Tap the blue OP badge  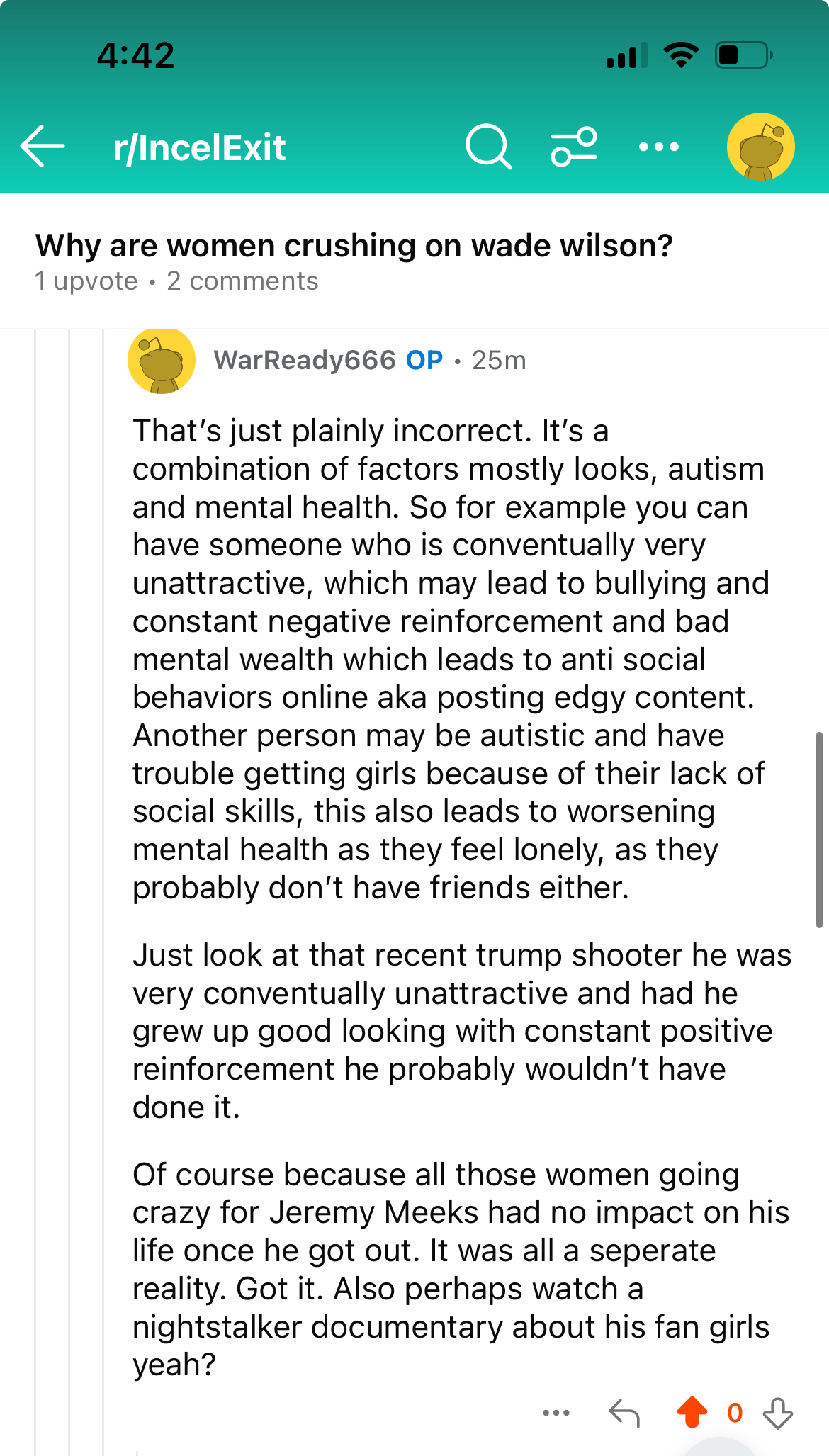[x=424, y=361]
